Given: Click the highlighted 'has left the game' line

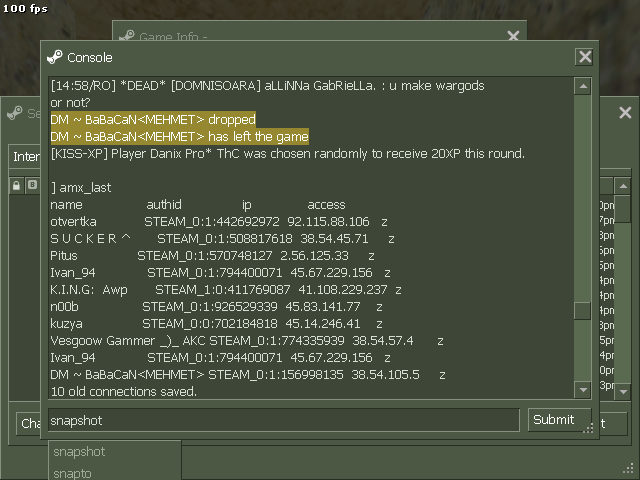Looking at the screenshot, I should coord(180,137).
